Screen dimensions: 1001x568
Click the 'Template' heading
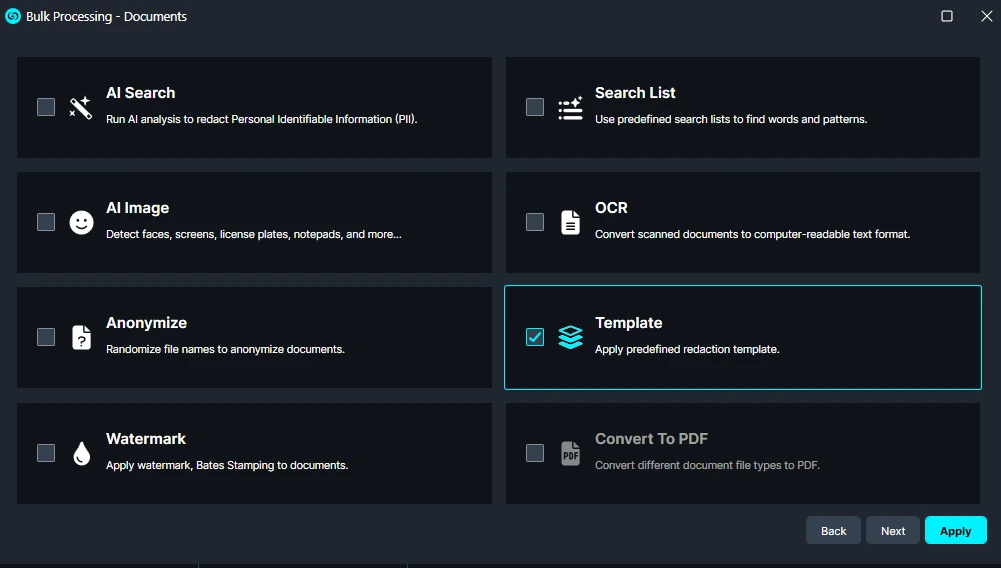pyautogui.click(x=628, y=323)
